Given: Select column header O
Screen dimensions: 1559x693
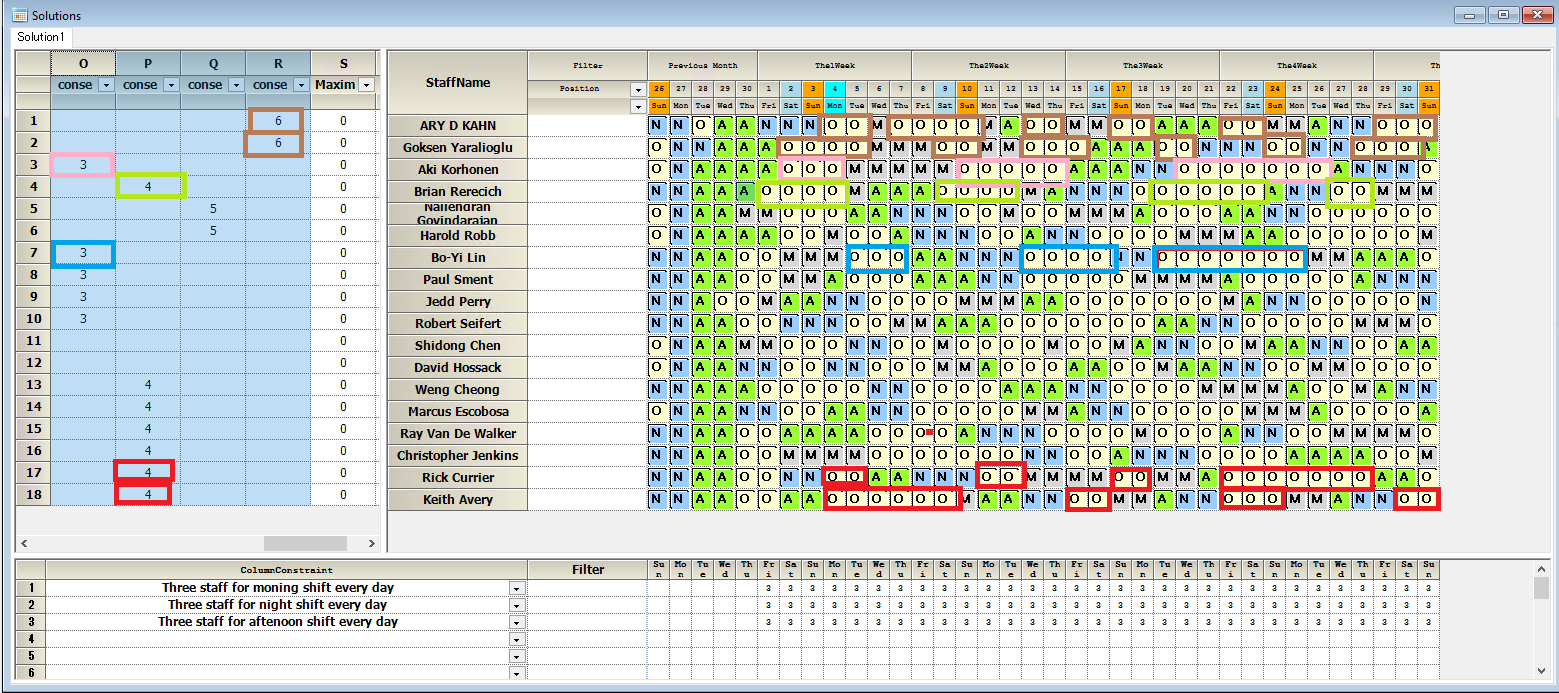Looking at the screenshot, I should 83,63.
